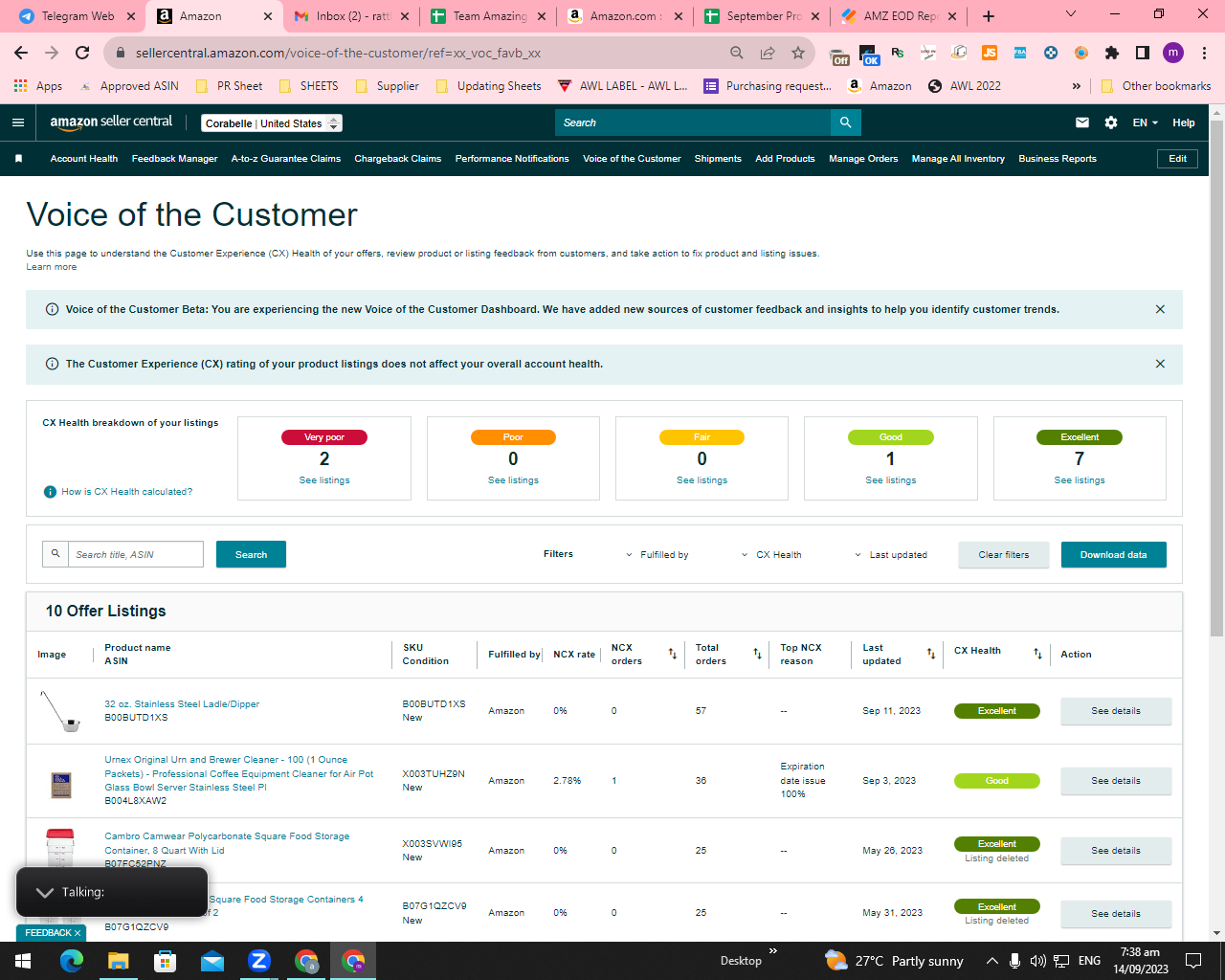This screenshot has height=980, width=1225.
Task: Click the browser Back arrow
Action: coord(21,53)
